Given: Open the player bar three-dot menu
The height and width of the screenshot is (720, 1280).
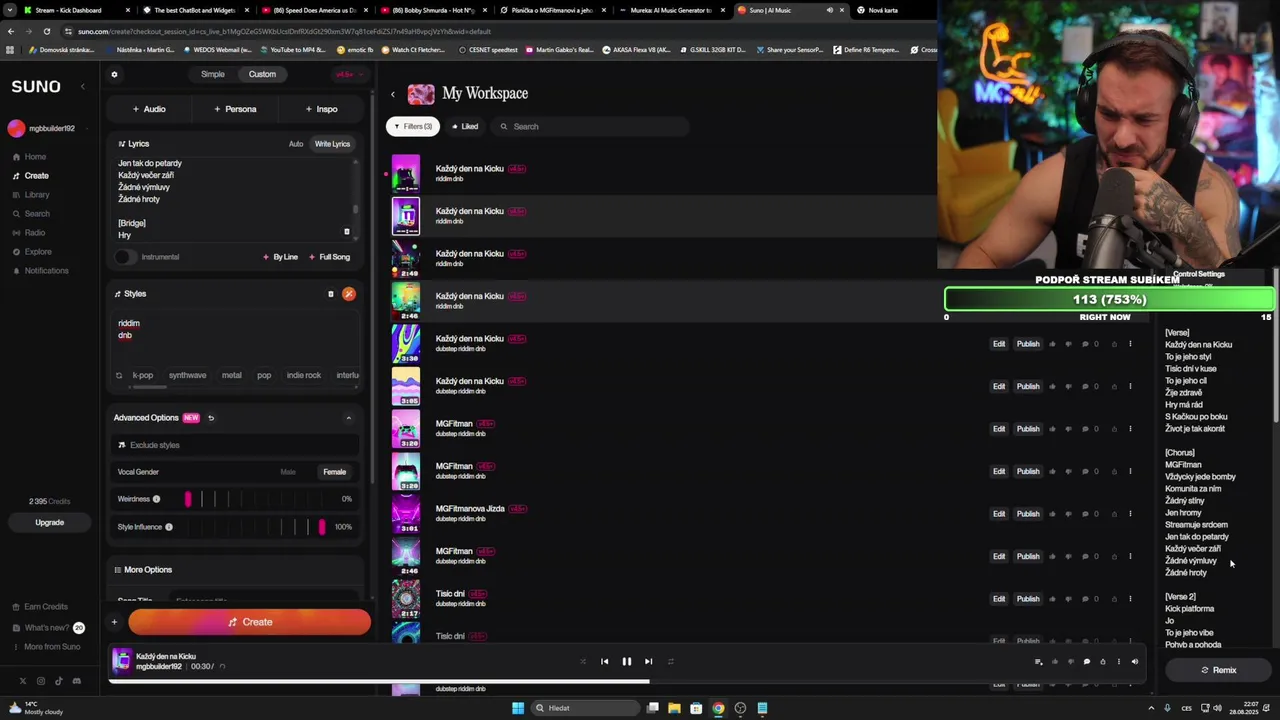Looking at the screenshot, I should point(1119,662).
